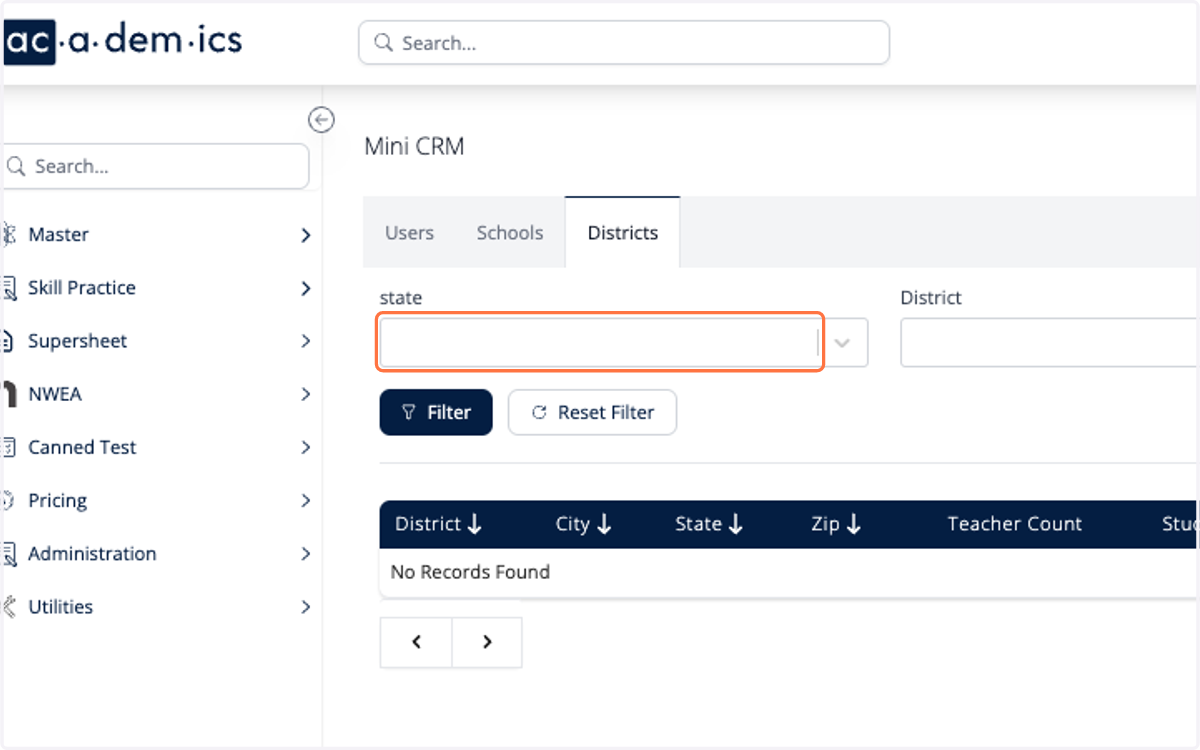Open the Supersheet menu label
Viewport: 1200px width, 750px height.
(78, 341)
